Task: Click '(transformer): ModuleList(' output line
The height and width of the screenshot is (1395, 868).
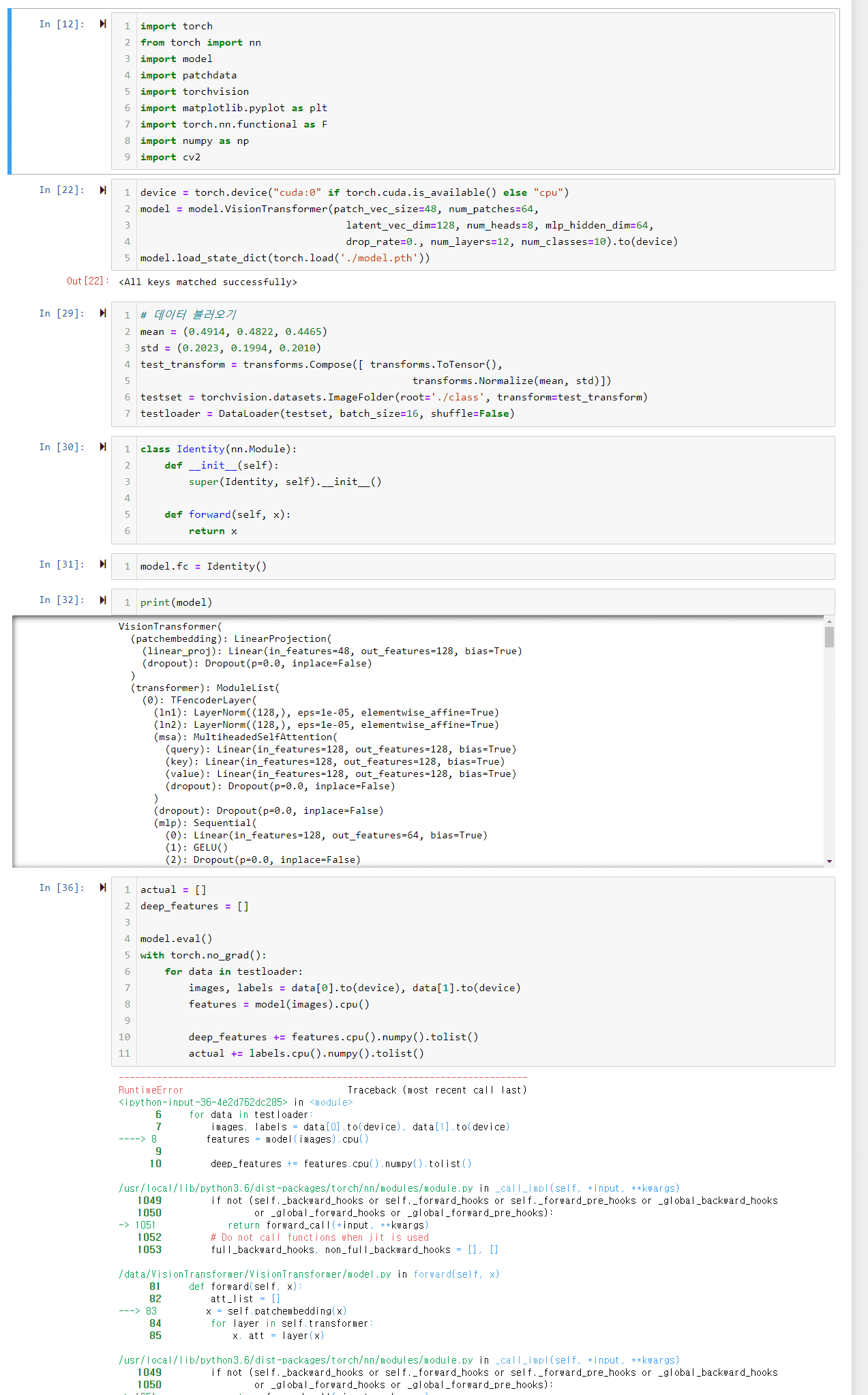Action: click(205, 688)
